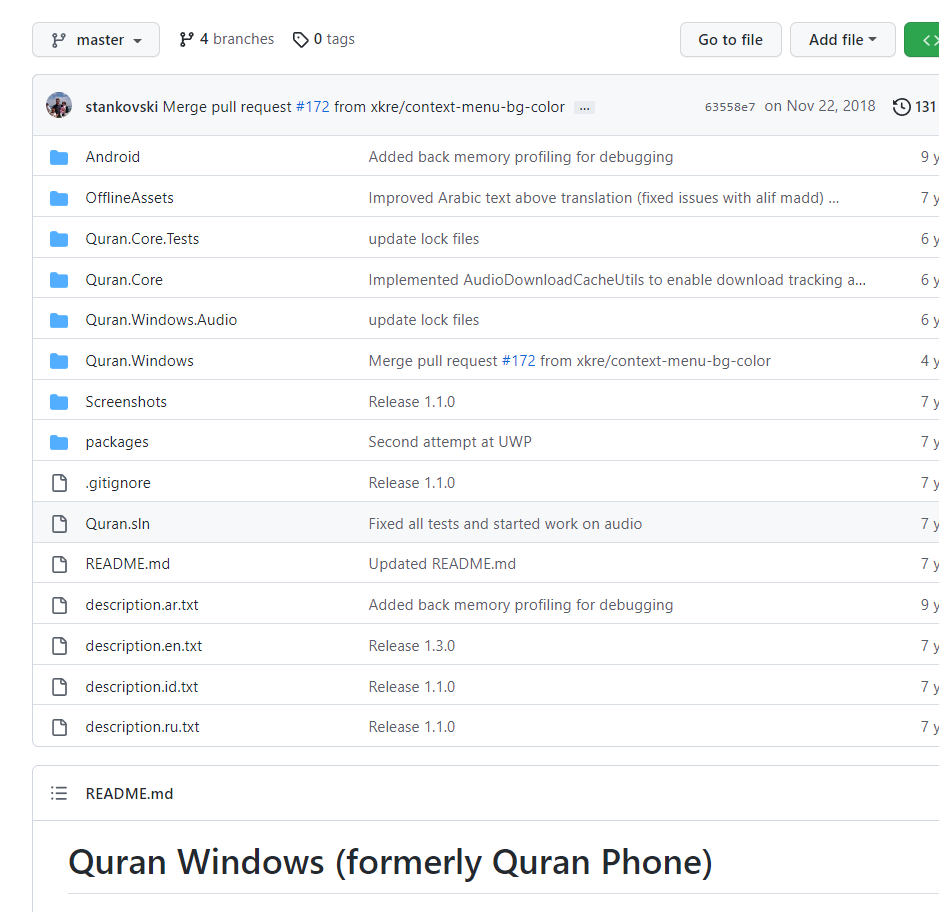Open the master branch dropdown
The height and width of the screenshot is (912, 939).
(x=96, y=40)
